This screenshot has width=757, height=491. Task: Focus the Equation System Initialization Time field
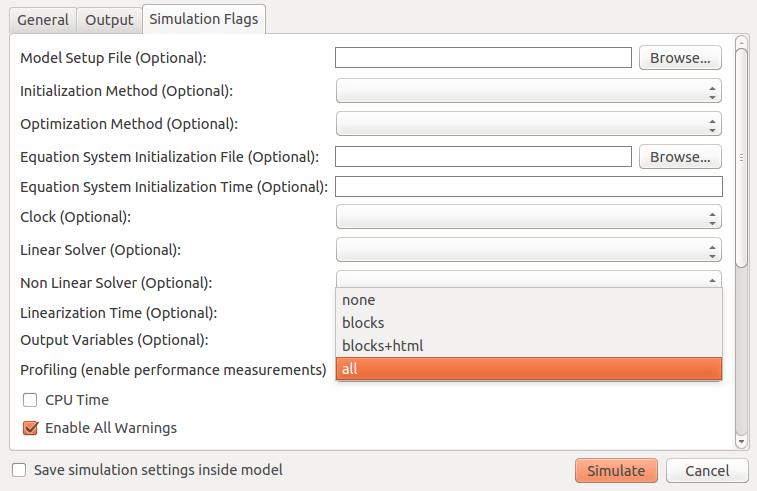click(x=528, y=187)
